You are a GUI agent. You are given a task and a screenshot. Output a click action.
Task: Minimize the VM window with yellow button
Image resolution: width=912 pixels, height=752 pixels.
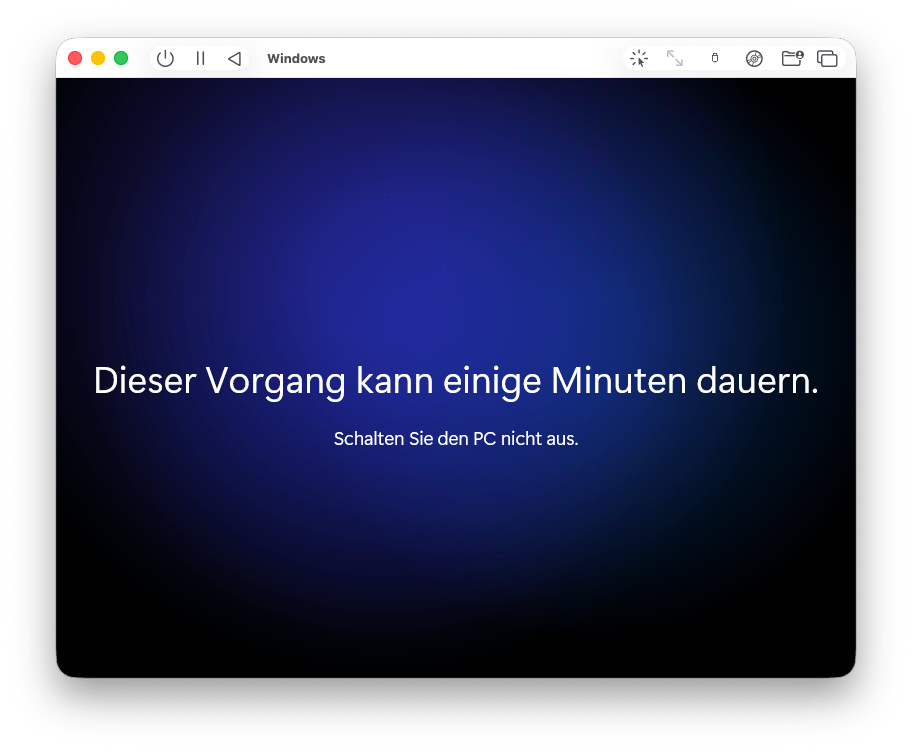[x=98, y=58]
